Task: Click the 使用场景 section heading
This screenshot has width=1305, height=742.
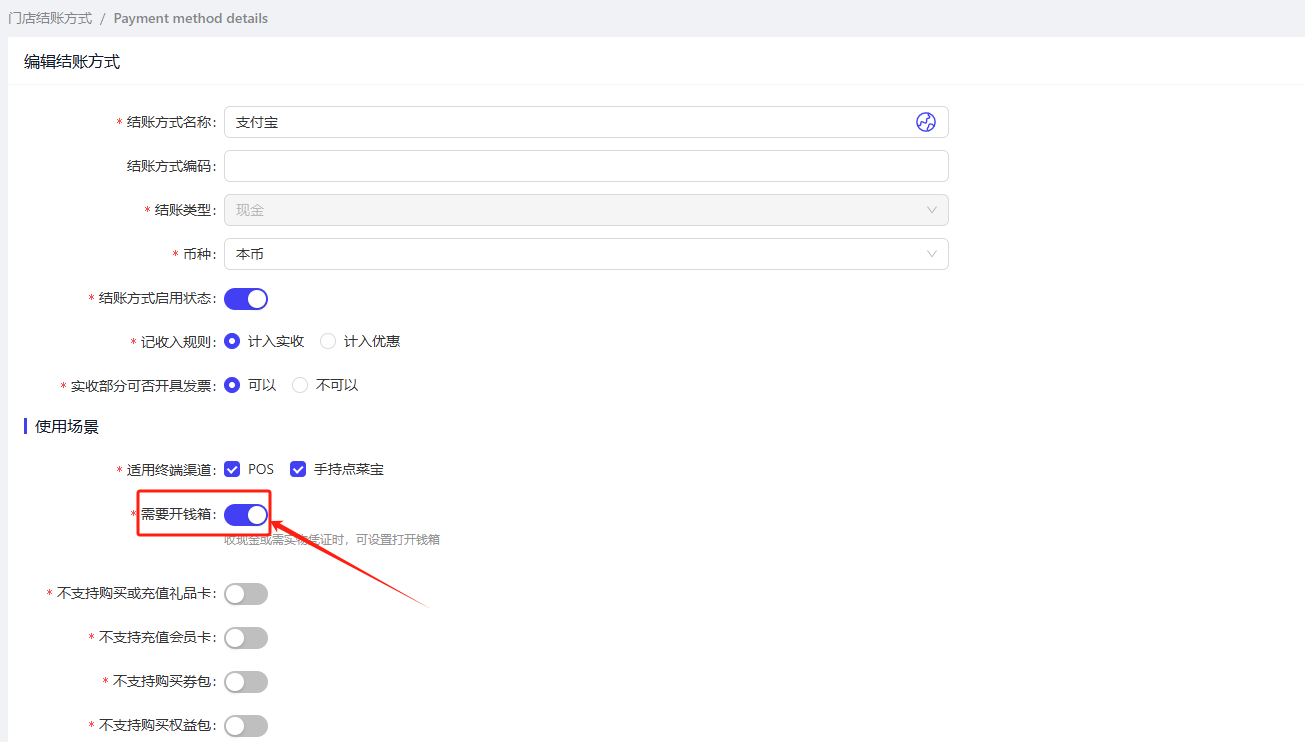Action: click(x=67, y=427)
